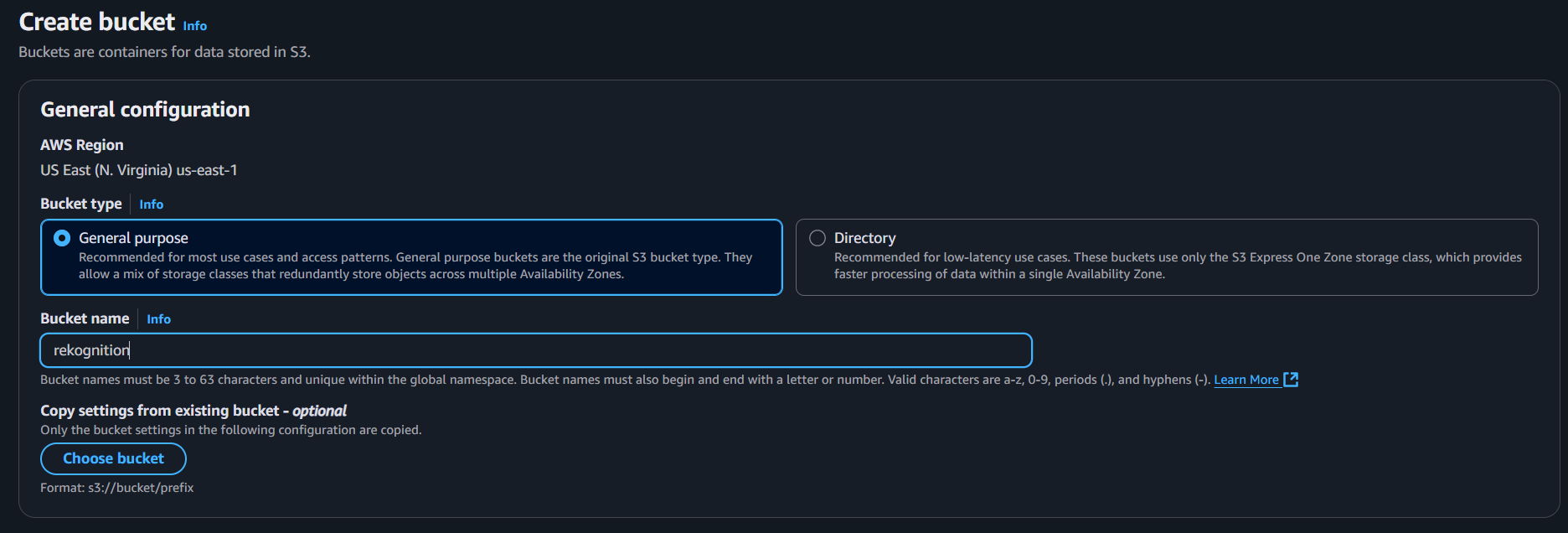Click the Bucket type label

pos(81,204)
